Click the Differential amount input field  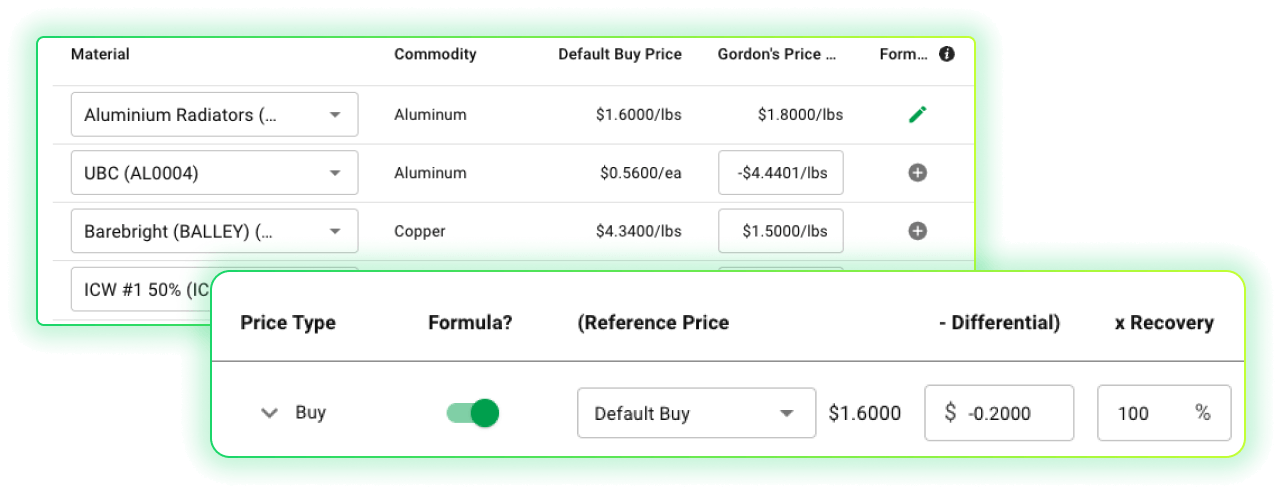[1010, 413]
